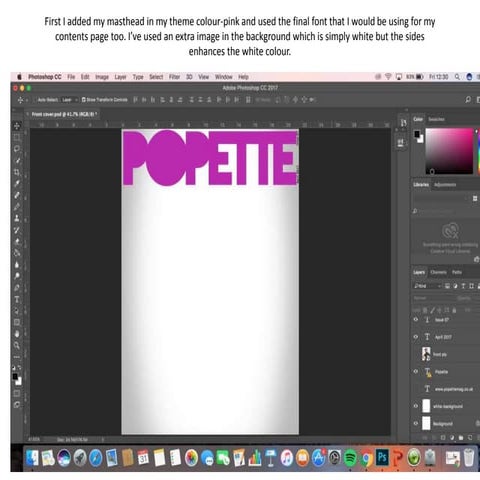Open the Window menu
480x480 pixels.
(223, 77)
